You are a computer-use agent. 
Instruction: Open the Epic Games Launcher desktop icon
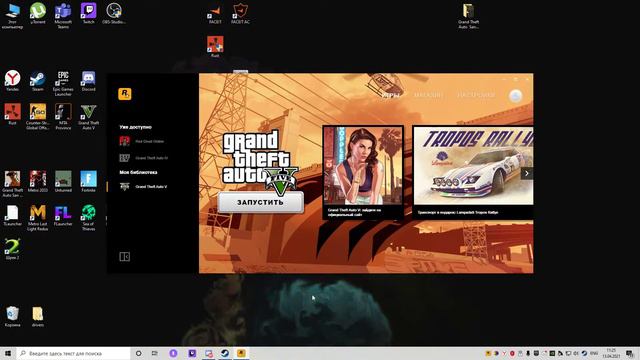(x=63, y=83)
